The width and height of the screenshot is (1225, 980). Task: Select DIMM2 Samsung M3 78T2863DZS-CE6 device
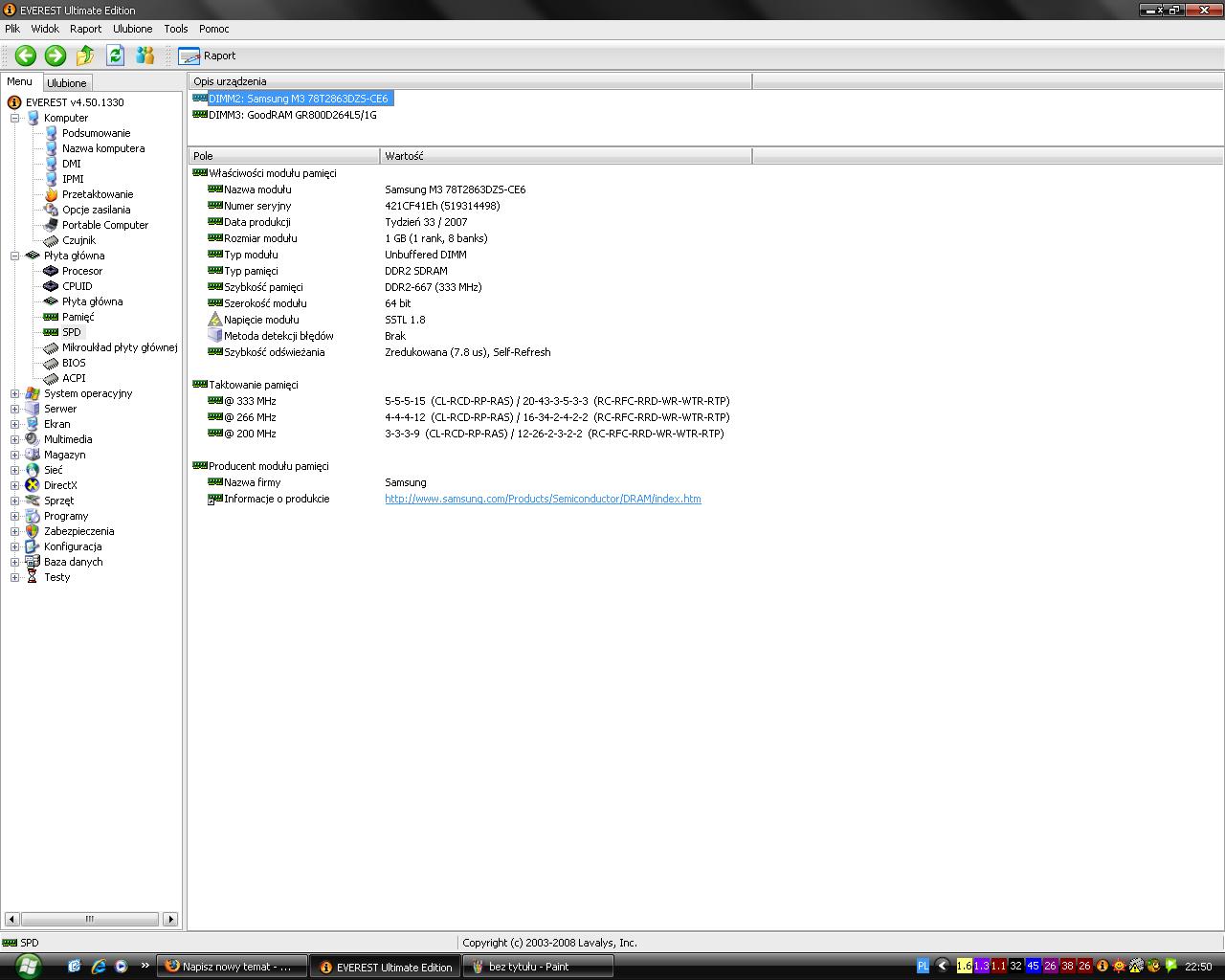click(x=299, y=99)
